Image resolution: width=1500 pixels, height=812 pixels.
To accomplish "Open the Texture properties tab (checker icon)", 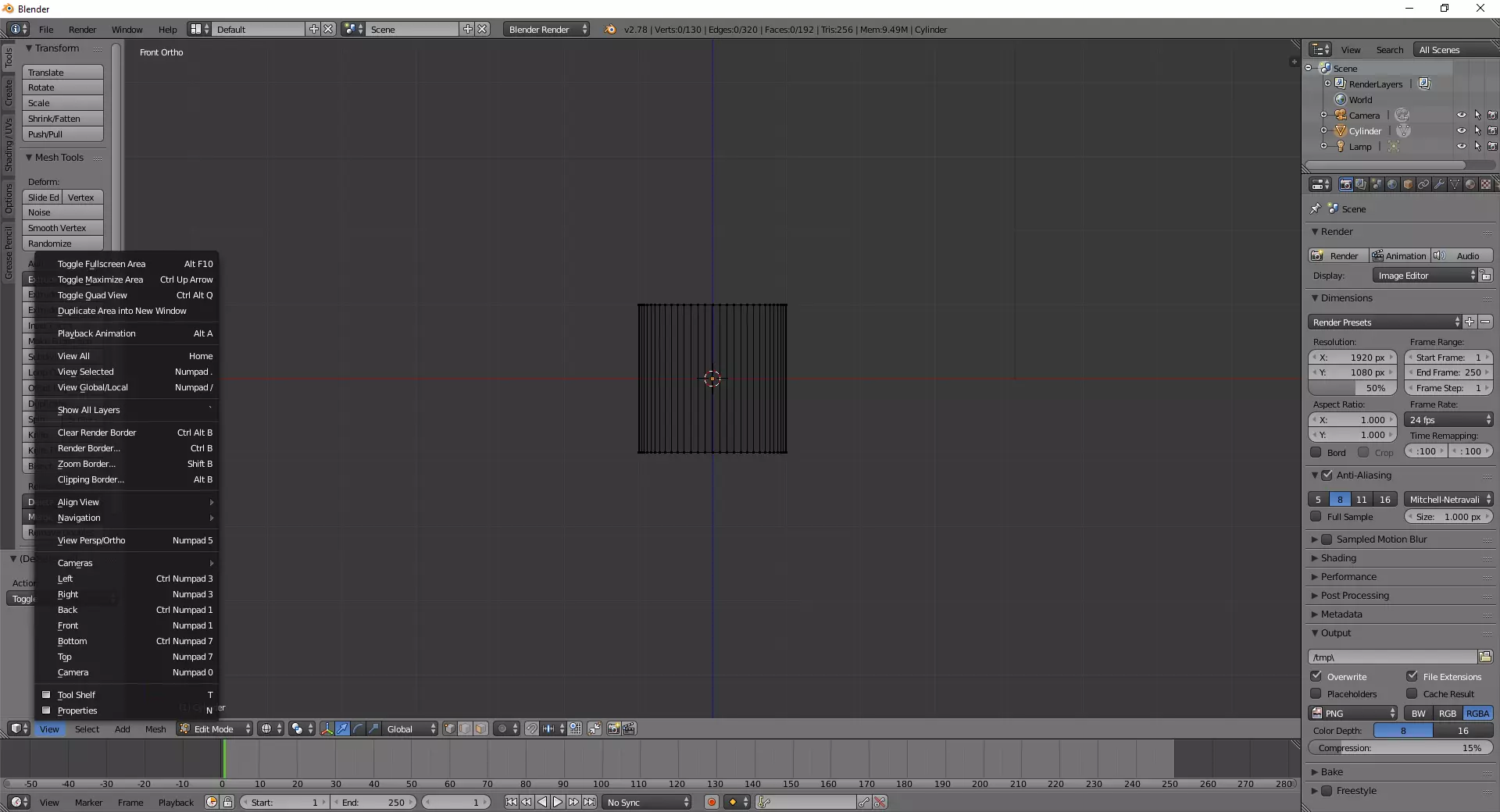I will (1486, 185).
